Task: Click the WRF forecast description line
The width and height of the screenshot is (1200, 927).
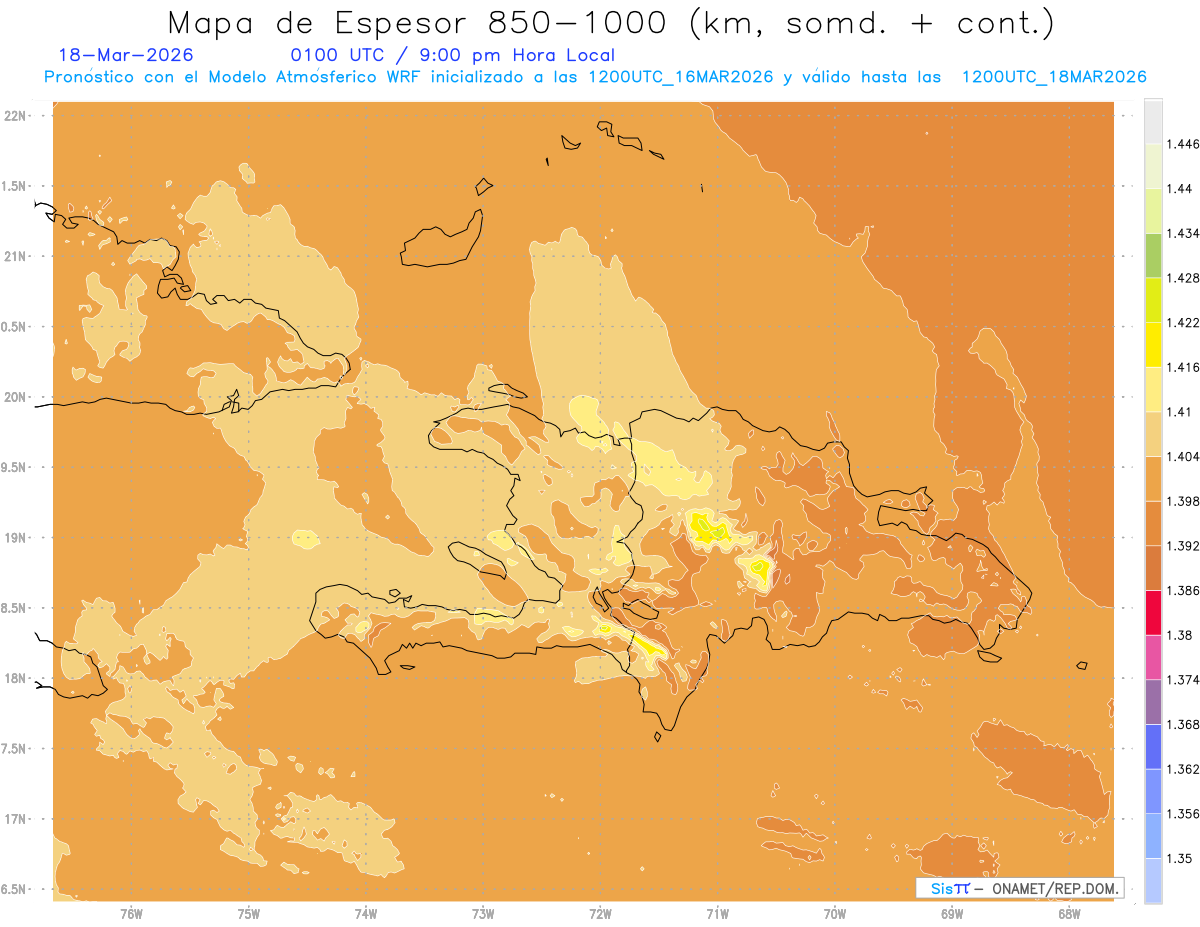Action: (595, 77)
